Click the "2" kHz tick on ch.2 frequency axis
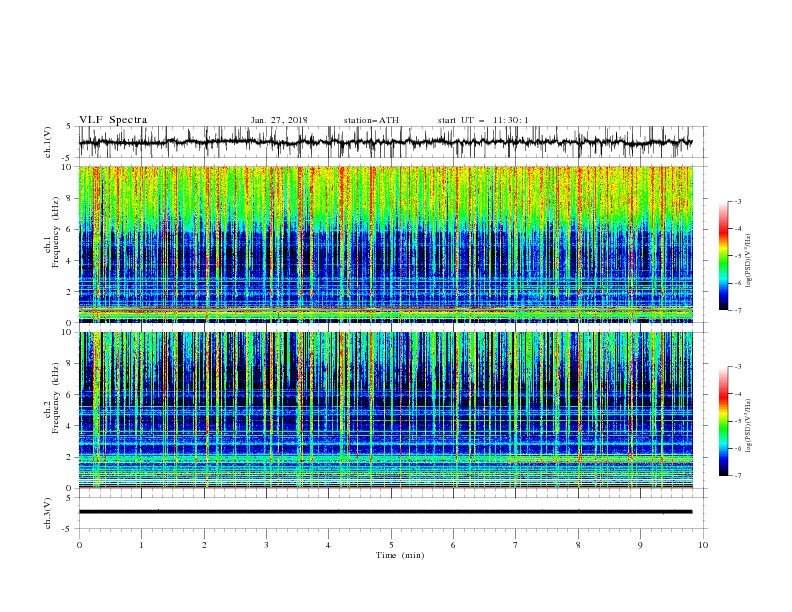792x612 pixels. pos(70,457)
